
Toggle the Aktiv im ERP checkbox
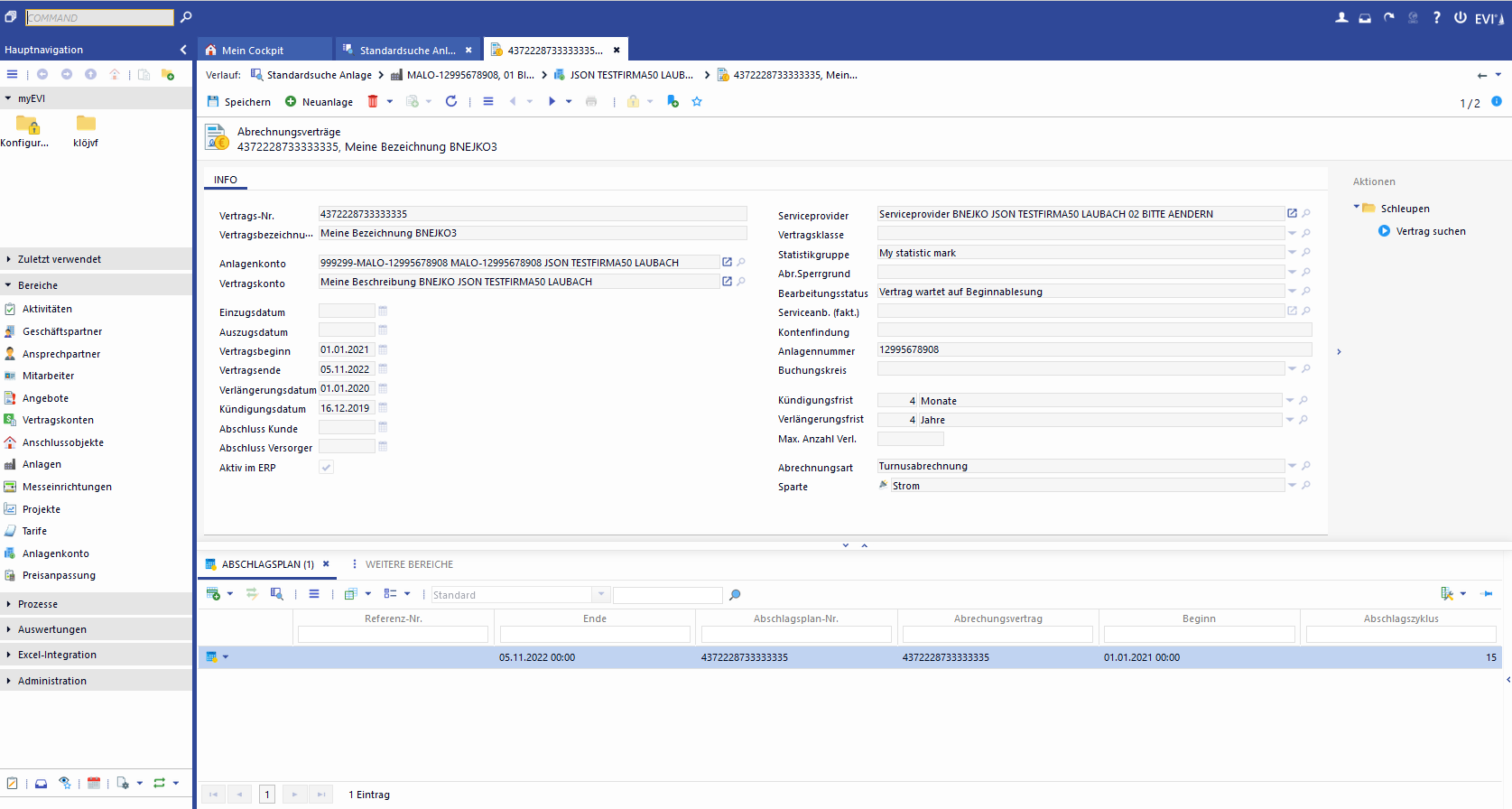click(x=327, y=468)
